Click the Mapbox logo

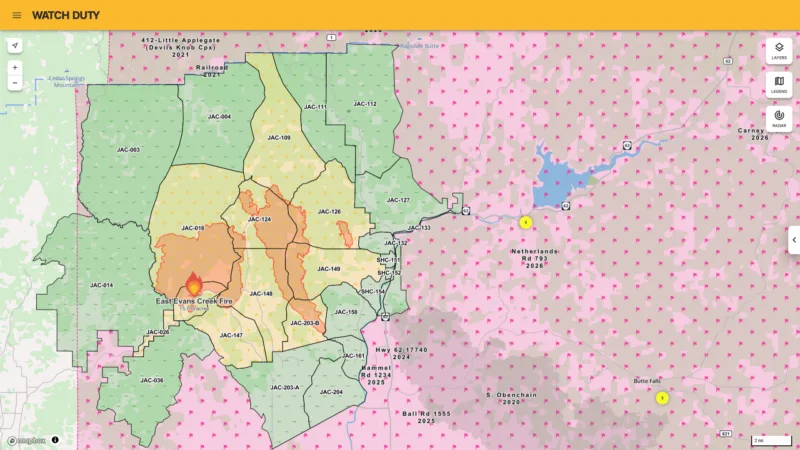pyautogui.click(x=27, y=440)
